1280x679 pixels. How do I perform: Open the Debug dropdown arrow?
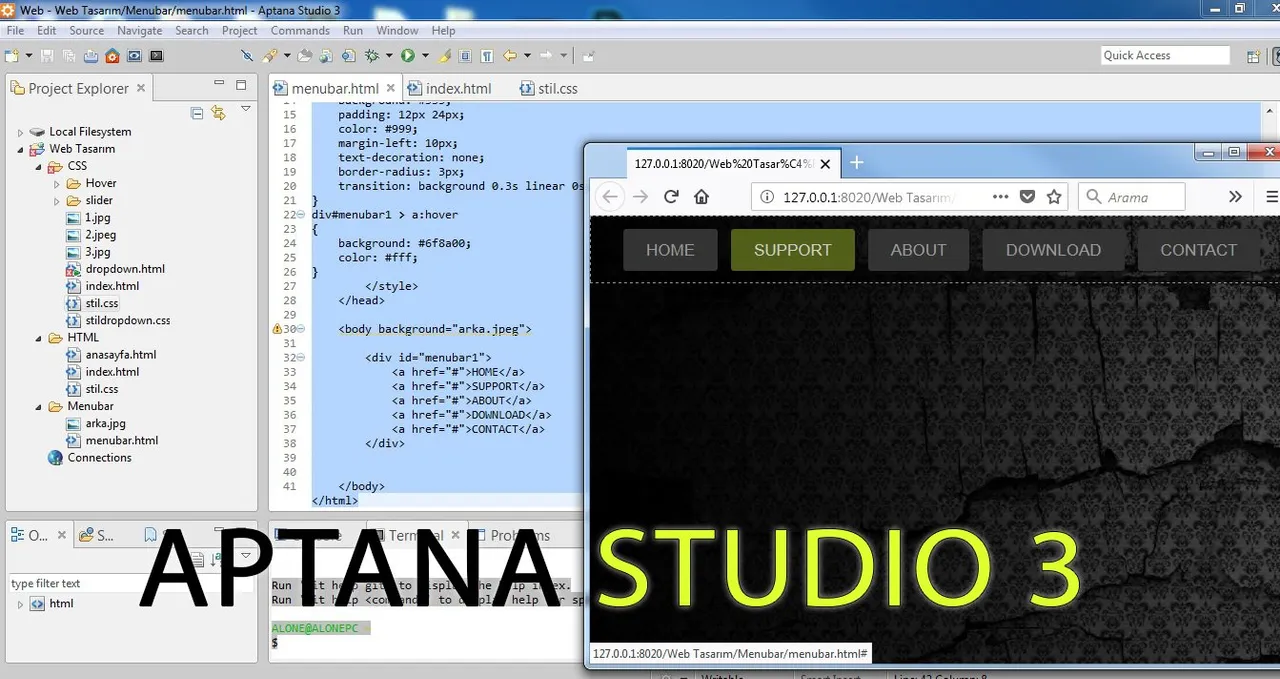pyautogui.click(x=389, y=56)
